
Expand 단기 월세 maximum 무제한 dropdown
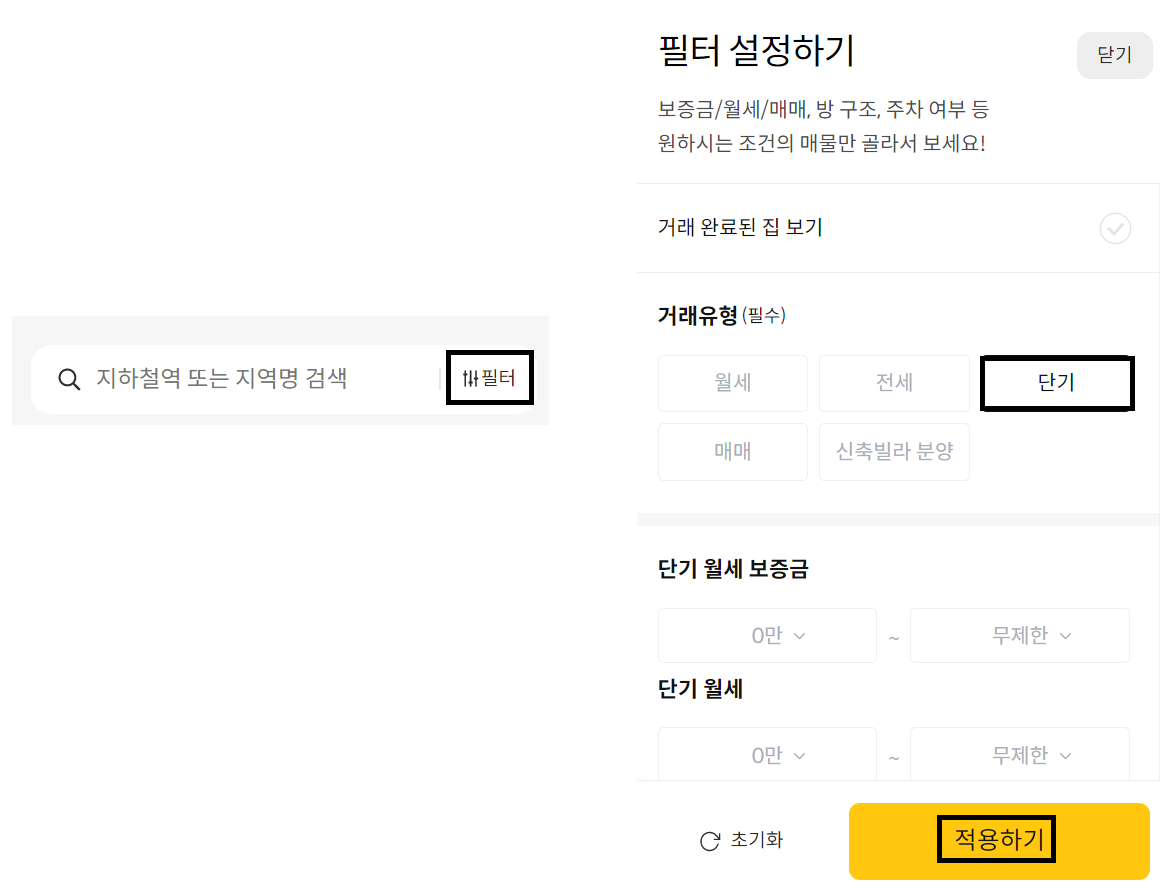point(1020,755)
